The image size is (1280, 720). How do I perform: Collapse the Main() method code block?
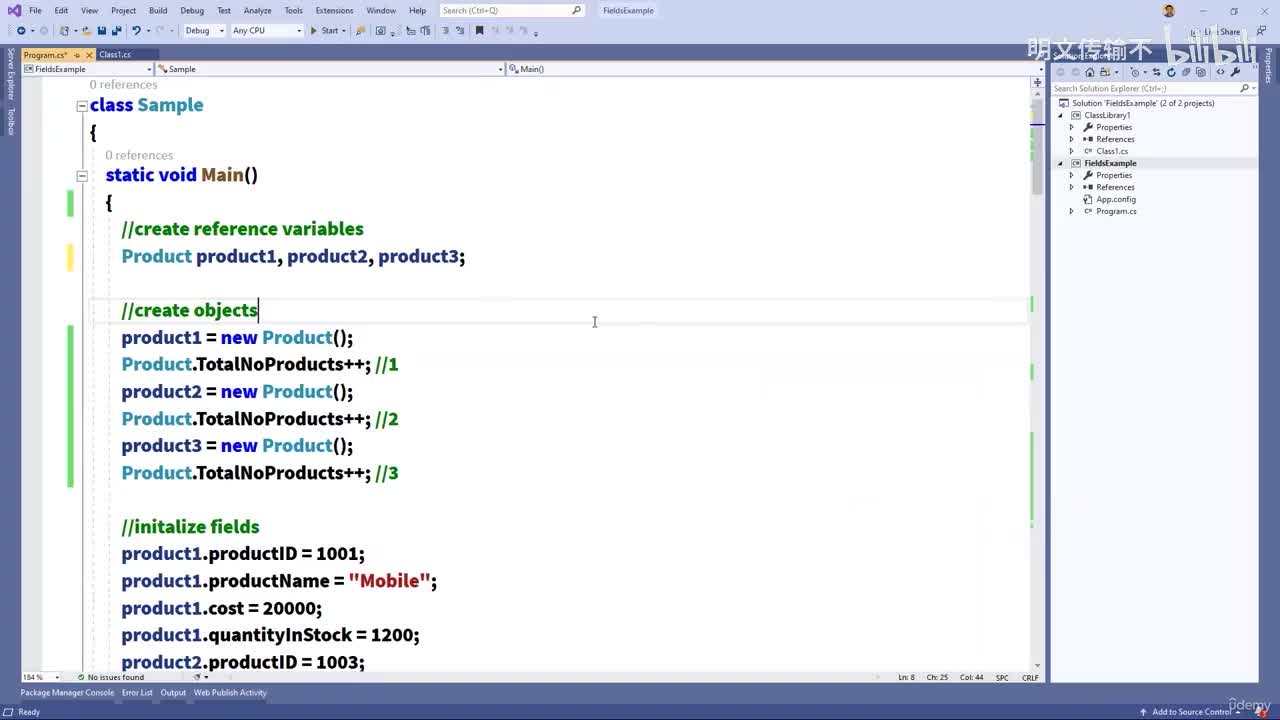pyautogui.click(x=82, y=175)
